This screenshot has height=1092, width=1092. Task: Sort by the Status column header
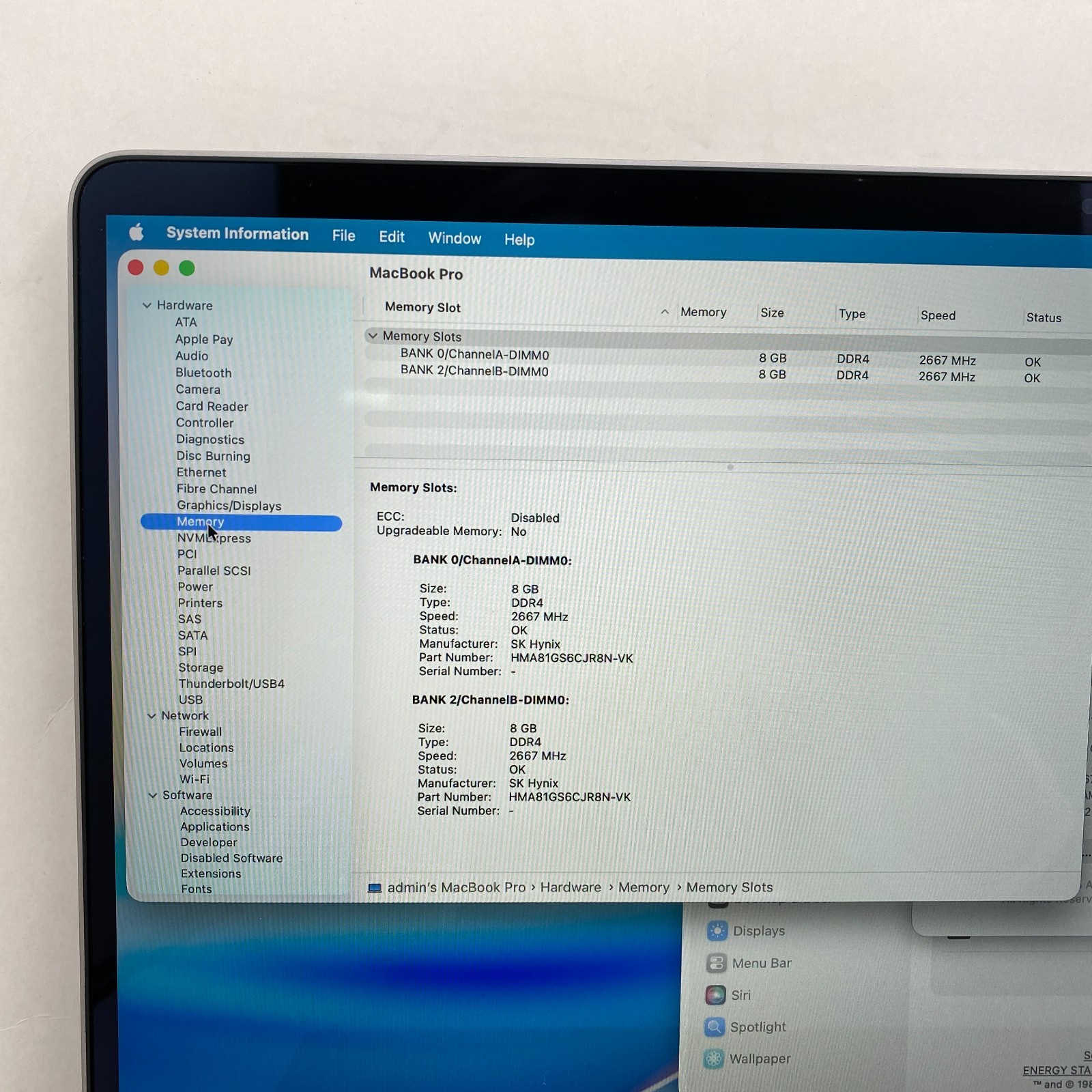click(1044, 317)
